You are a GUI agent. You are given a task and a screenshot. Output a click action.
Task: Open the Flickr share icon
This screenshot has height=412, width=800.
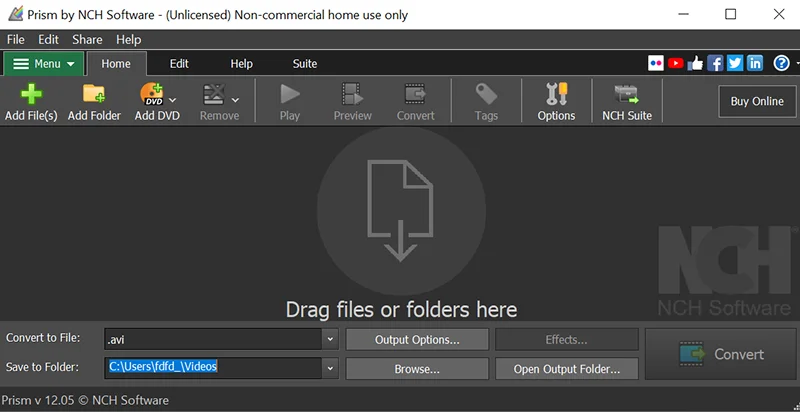click(x=656, y=63)
